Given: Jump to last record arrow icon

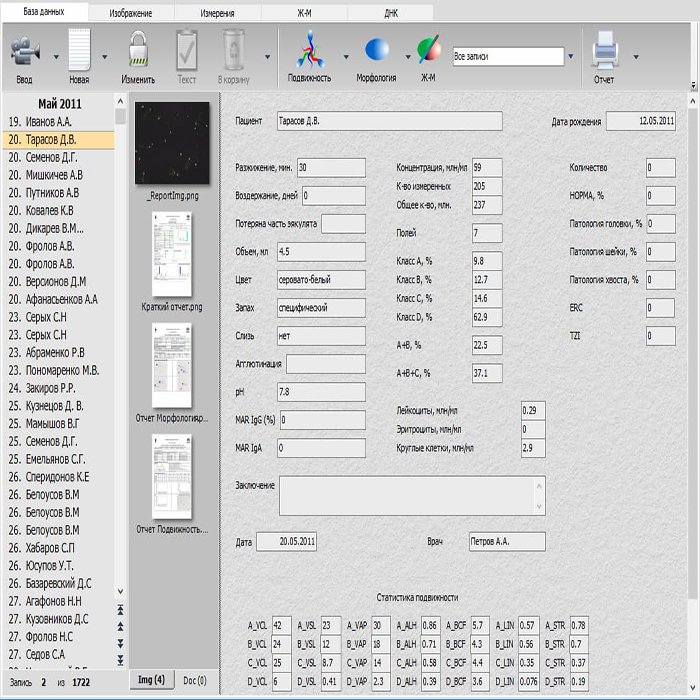Looking at the screenshot, I should [122, 659].
